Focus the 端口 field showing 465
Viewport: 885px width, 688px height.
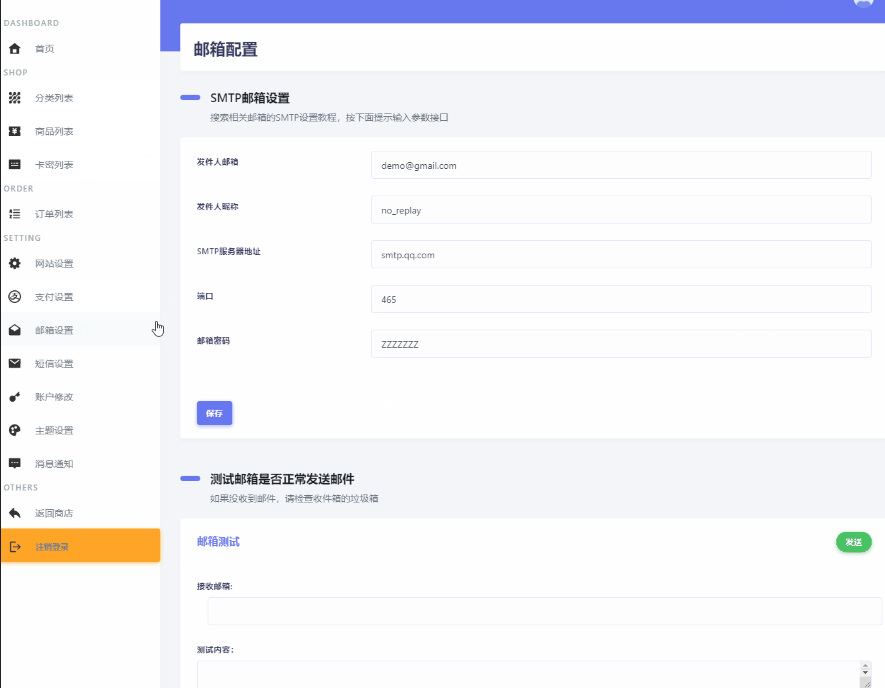click(621, 299)
